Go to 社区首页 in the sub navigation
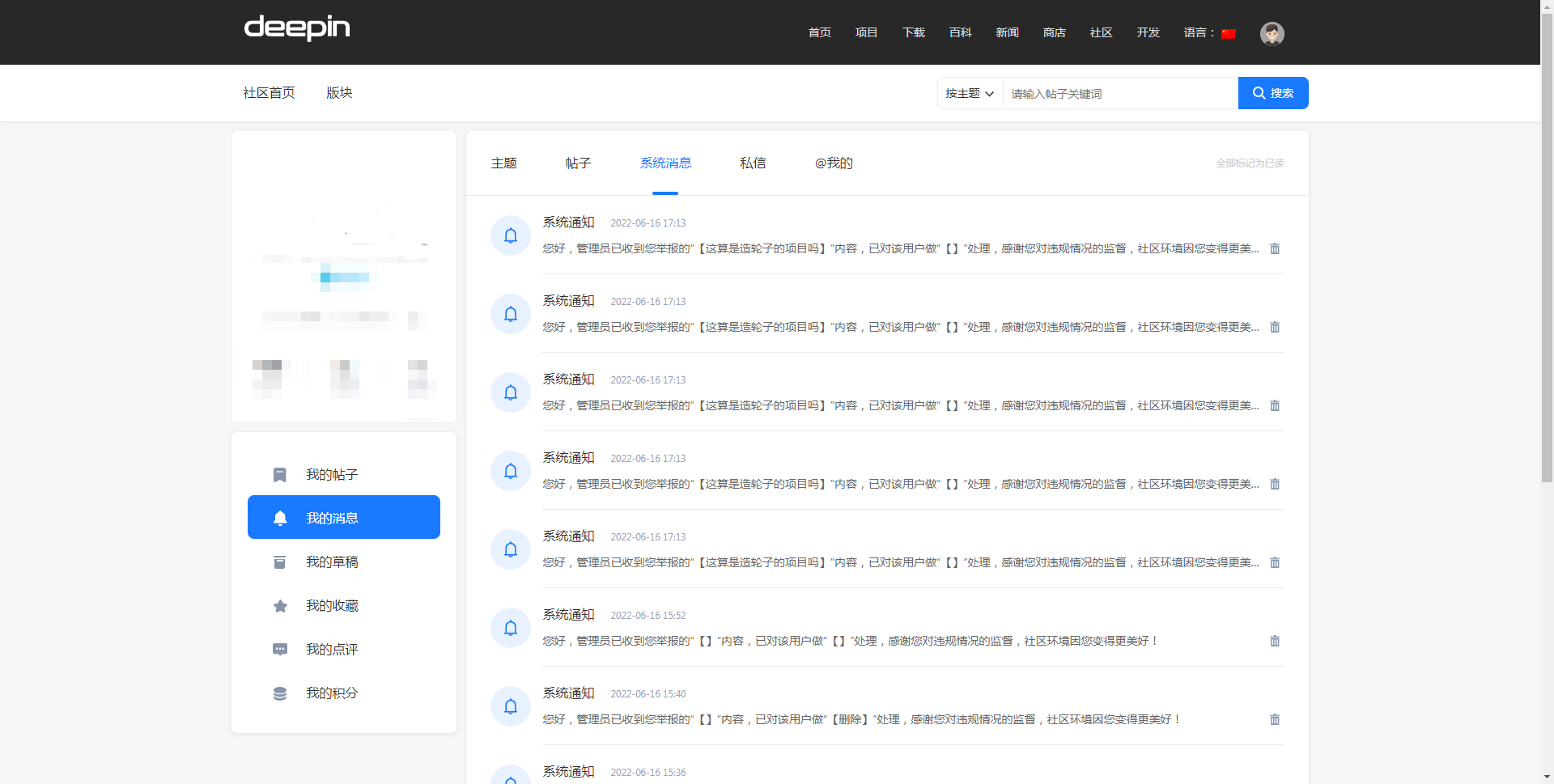The height and width of the screenshot is (784, 1554). [269, 93]
